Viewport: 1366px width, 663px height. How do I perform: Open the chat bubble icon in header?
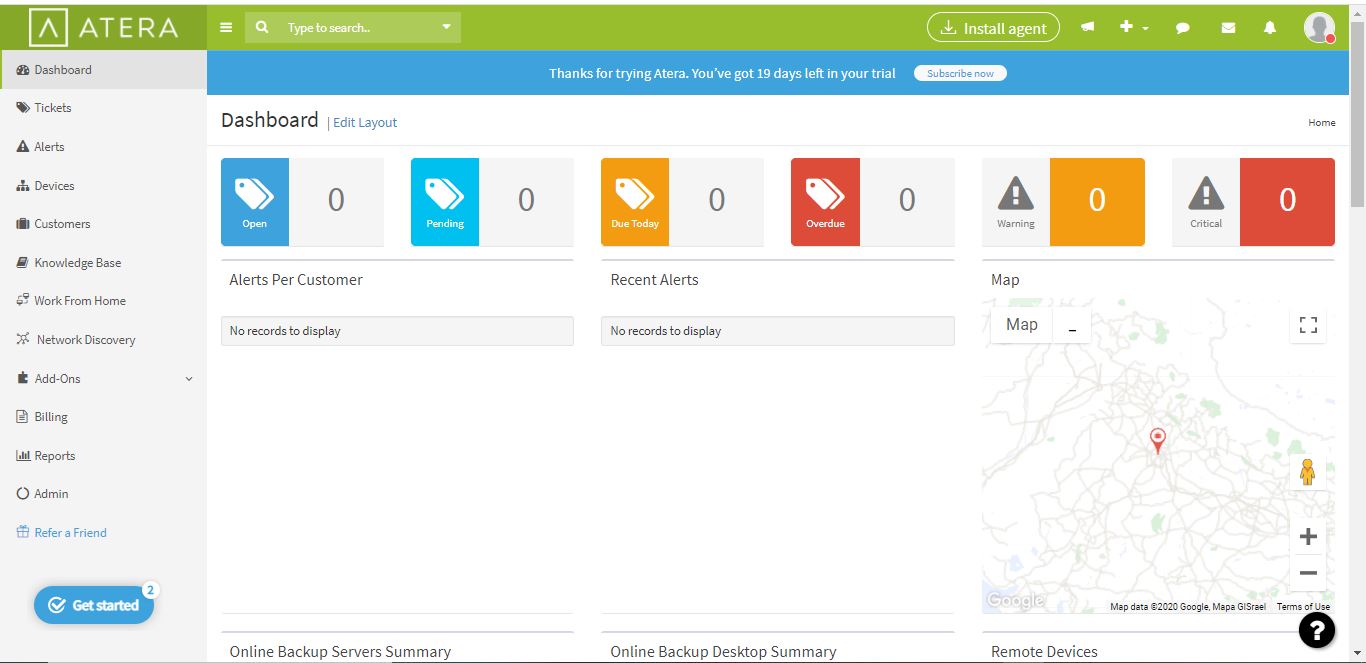click(x=1182, y=28)
